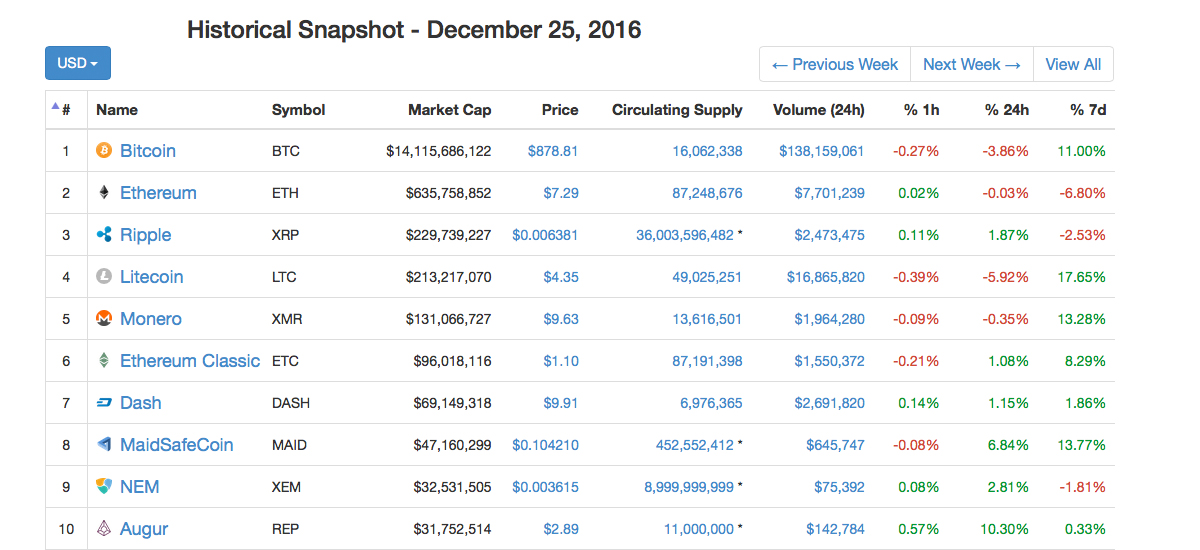The width and height of the screenshot is (1200, 550).
Task: Click the Ripple logo icon
Action: (104, 235)
